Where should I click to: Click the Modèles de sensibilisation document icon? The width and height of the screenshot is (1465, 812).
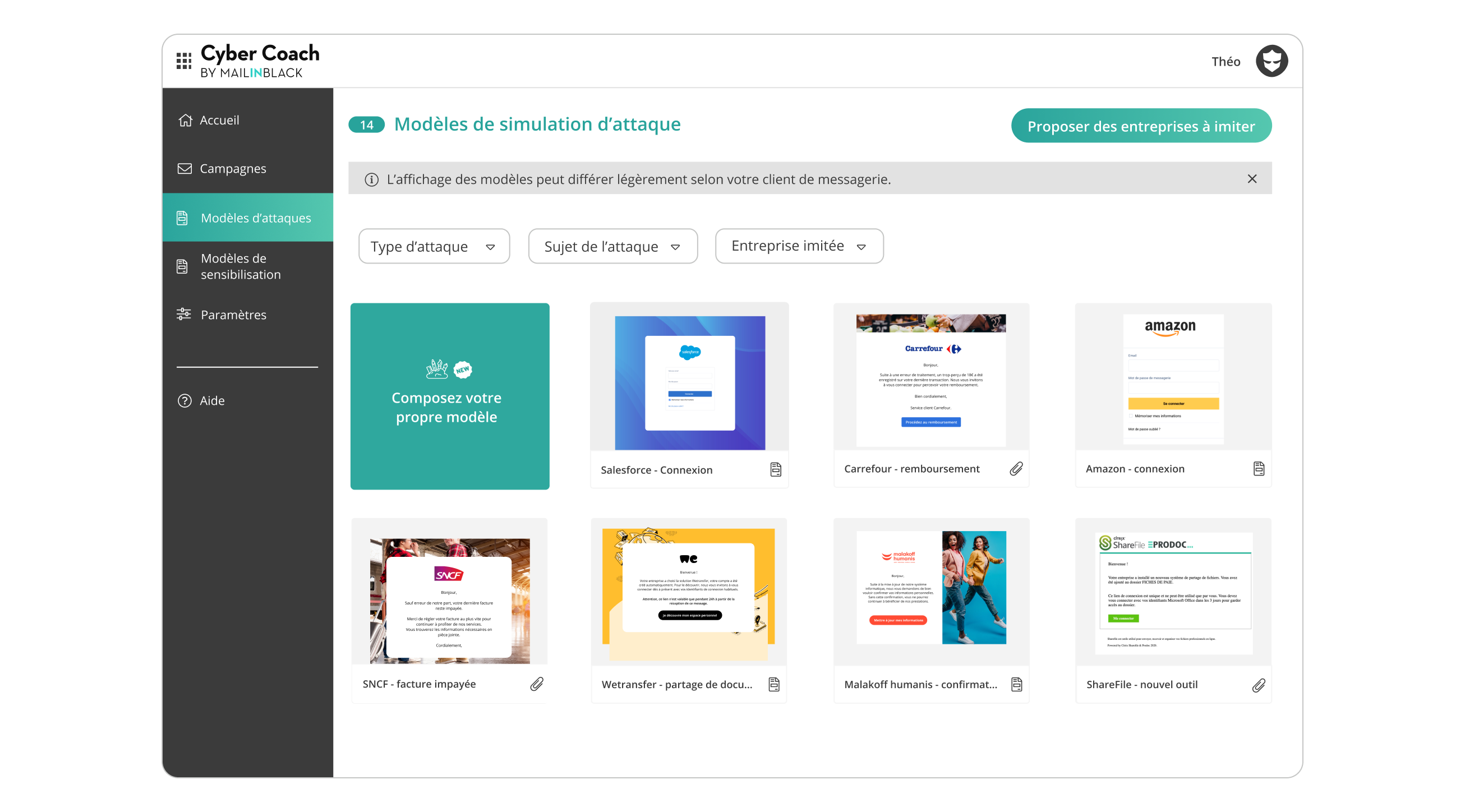[x=182, y=266]
